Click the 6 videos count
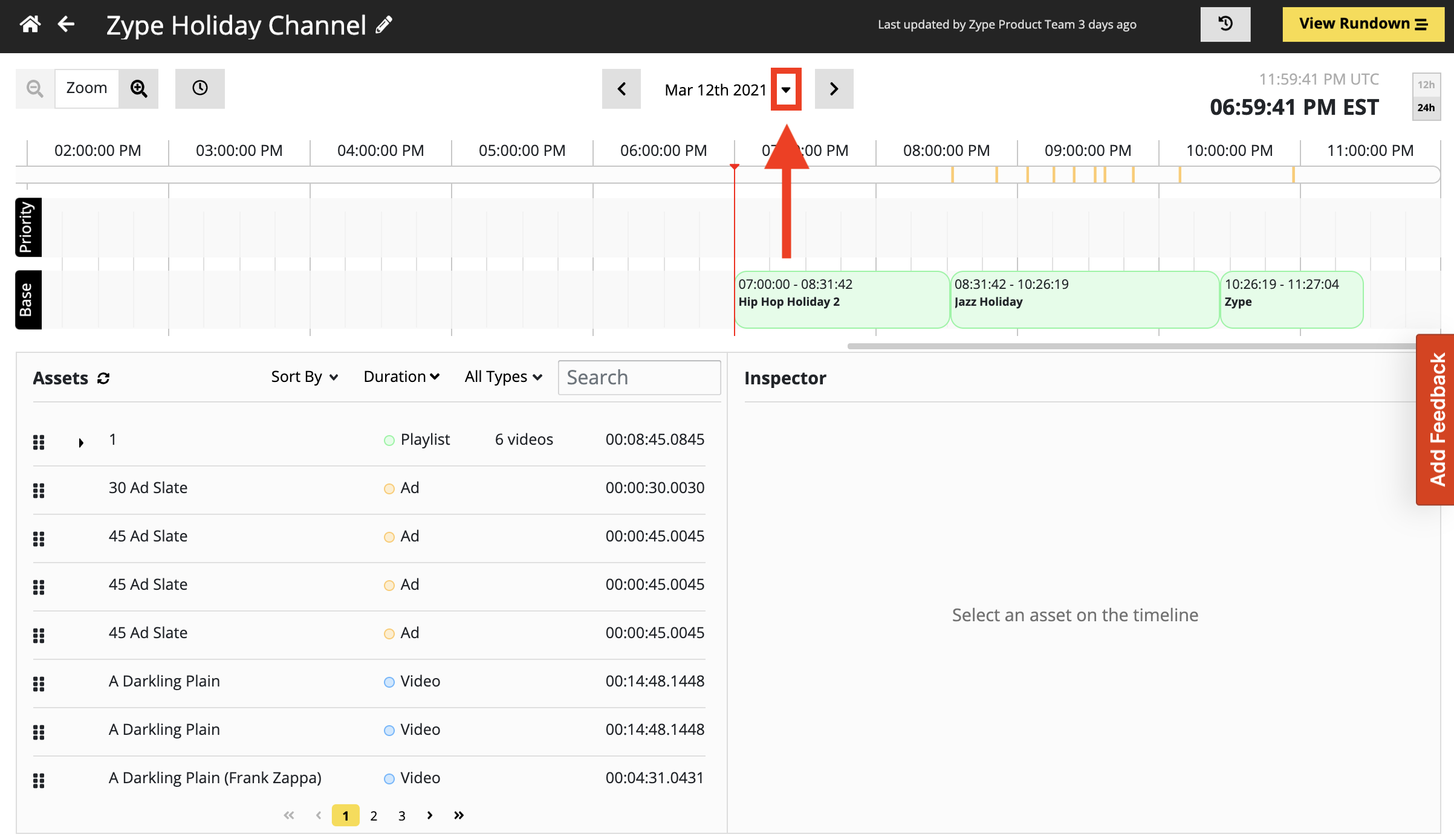Image resolution: width=1454 pixels, height=840 pixels. tap(524, 439)
